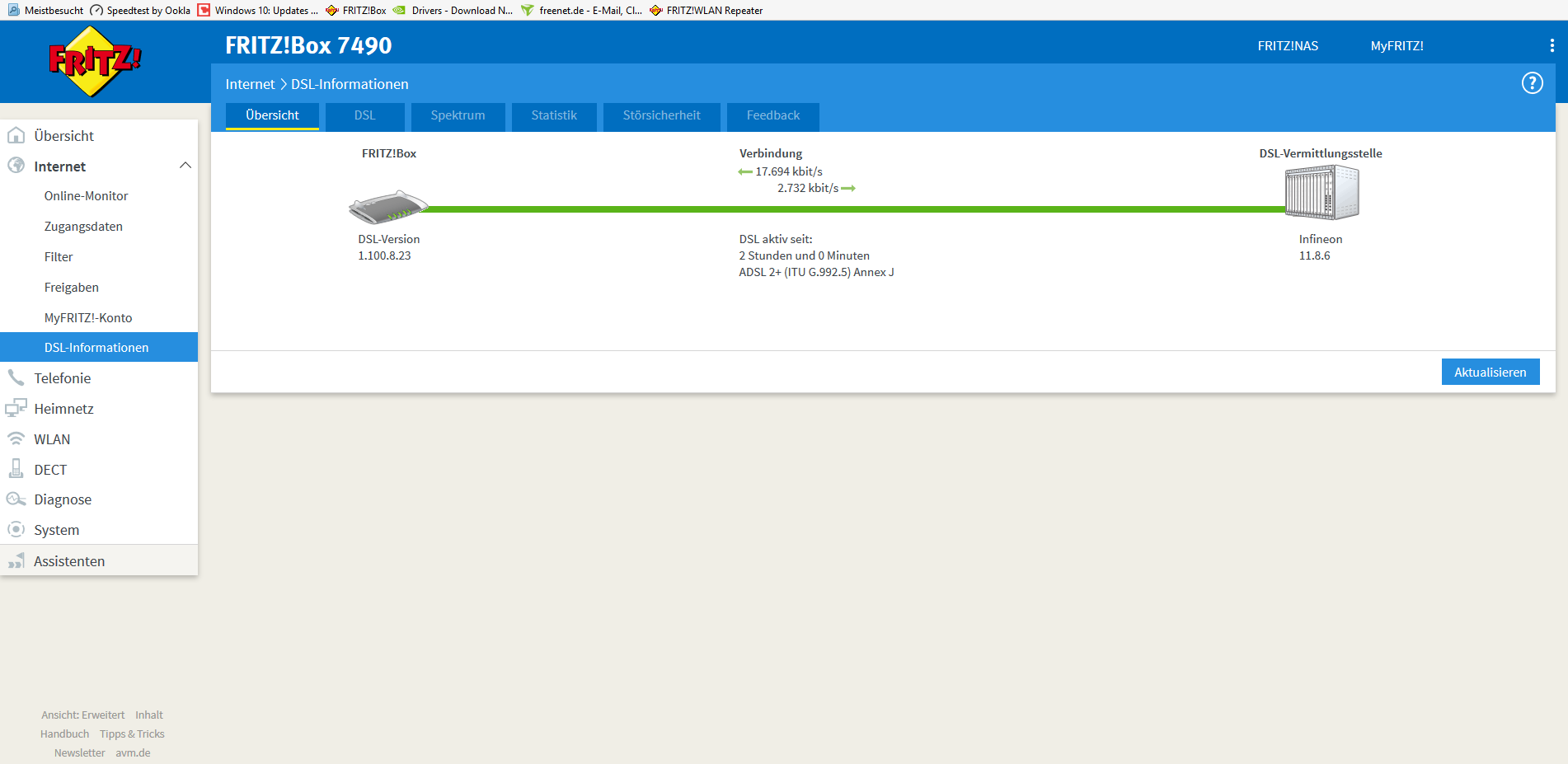Open MyFRITZ! link in header
This screenshot has width=1568, height=764.
tap(1397, 46)
